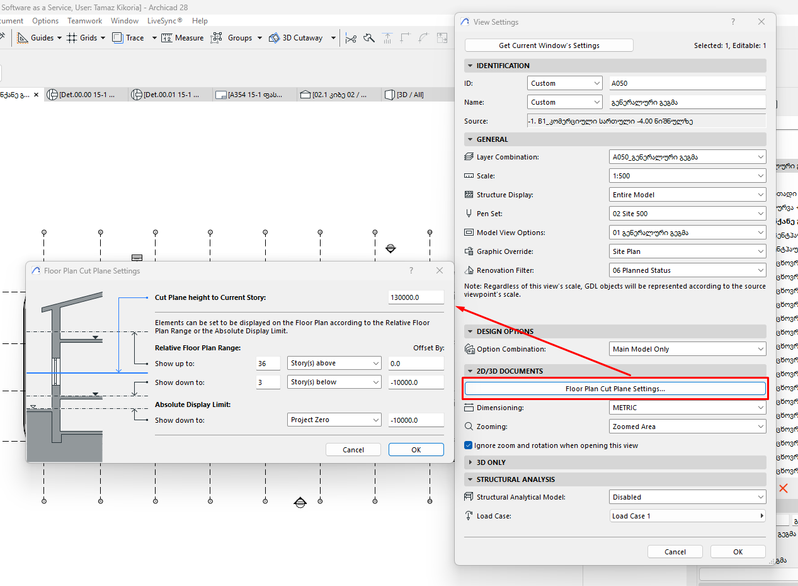Open Dimensioning METRIC dropdown

(687, 407)
